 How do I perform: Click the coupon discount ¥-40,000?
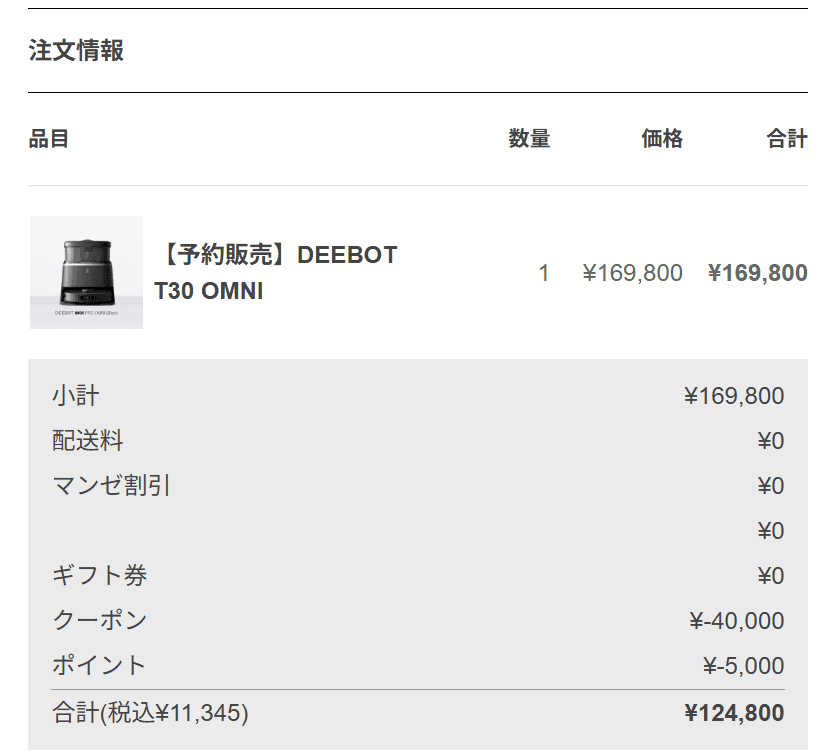(x=737, y=621)
